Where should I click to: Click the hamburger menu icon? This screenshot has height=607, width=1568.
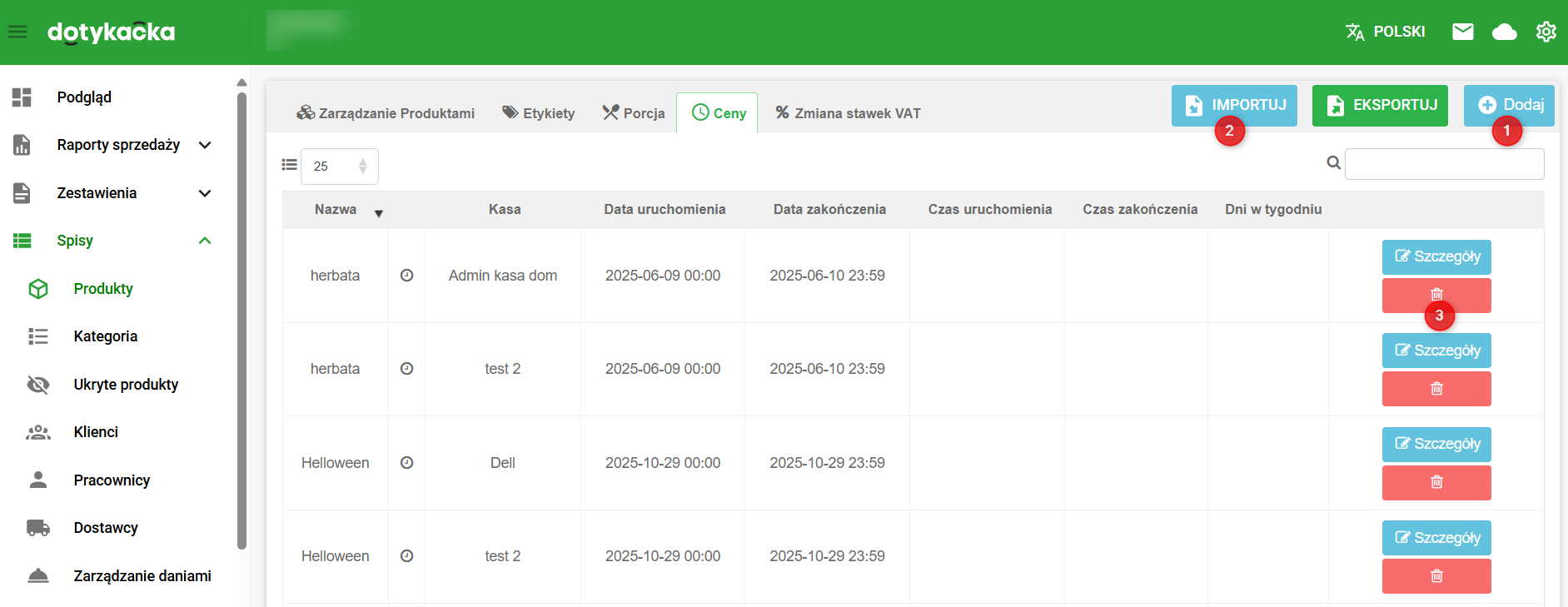point(17,32)
